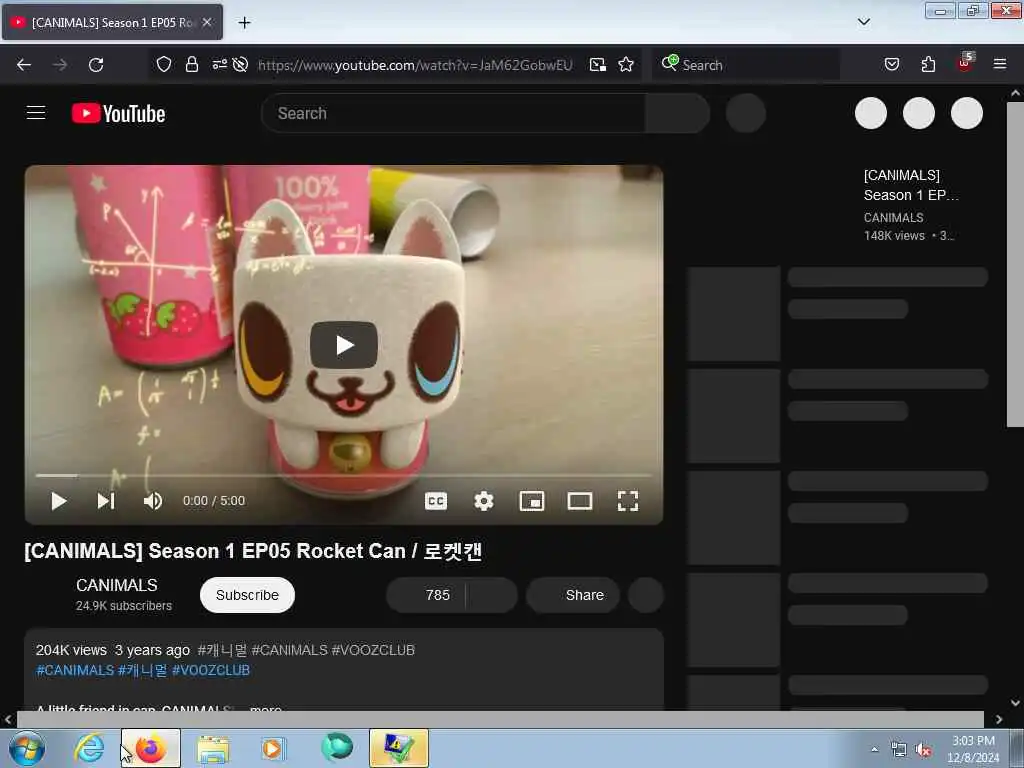Open the Firefox application hamburger menu
Screen dimensions: 1024x768
click(x=1000, y=64)
